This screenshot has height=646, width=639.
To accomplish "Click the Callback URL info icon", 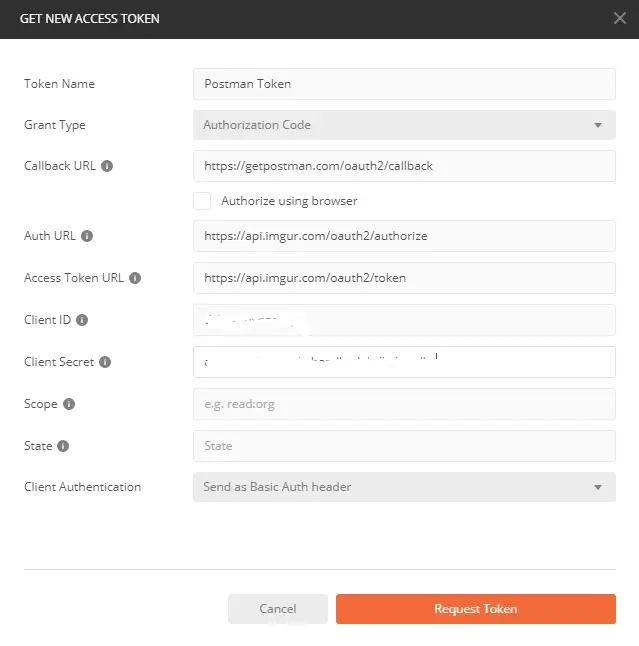I will (107, 166).
